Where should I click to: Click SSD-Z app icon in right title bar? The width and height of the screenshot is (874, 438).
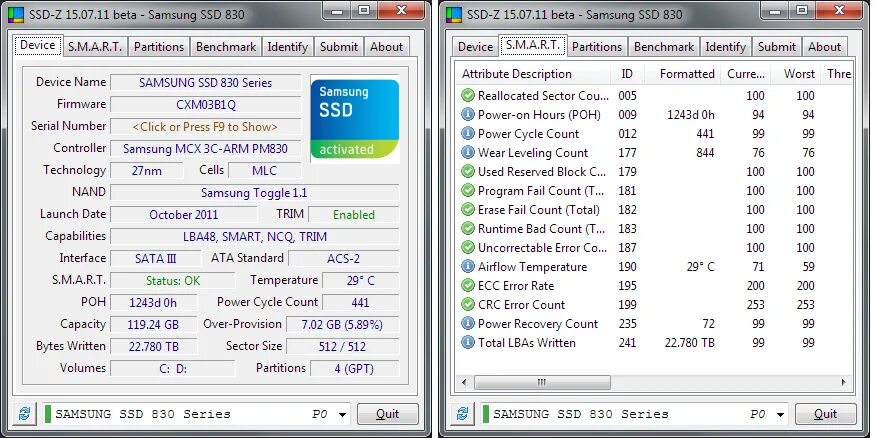click(455, 14)
